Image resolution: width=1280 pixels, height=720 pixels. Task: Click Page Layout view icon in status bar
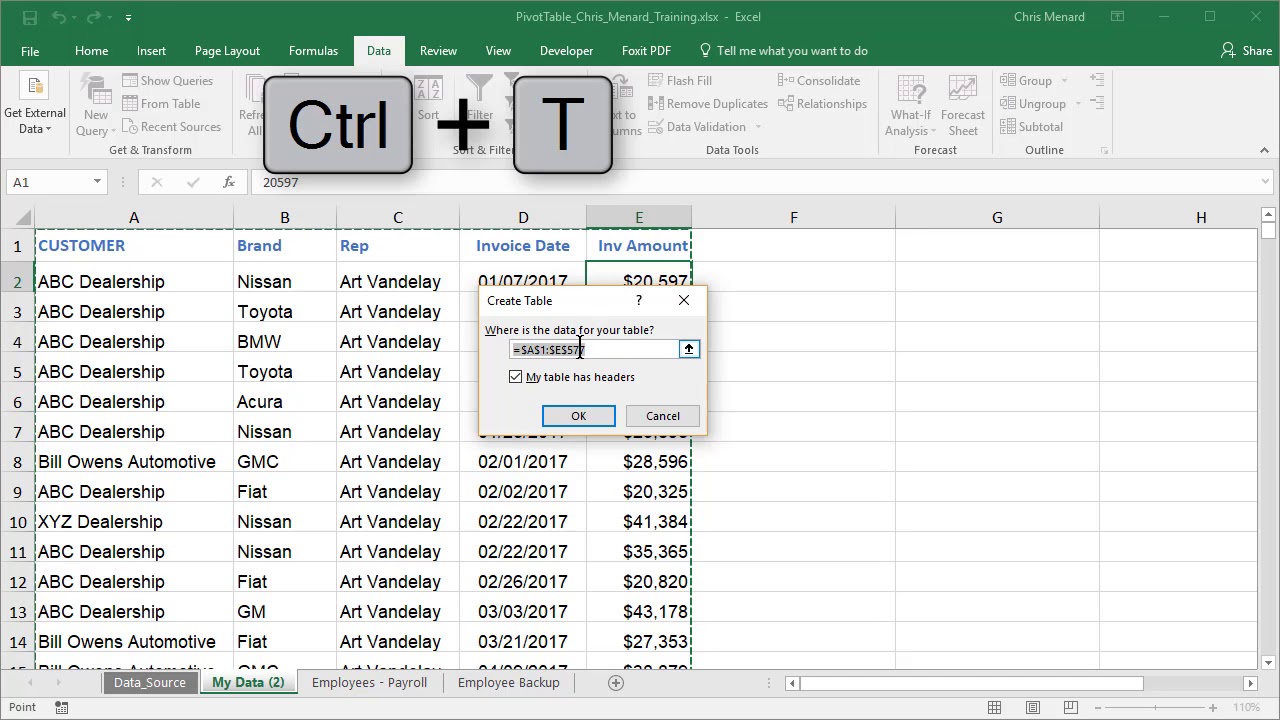pyautogui.click(x=1034, y=708)
